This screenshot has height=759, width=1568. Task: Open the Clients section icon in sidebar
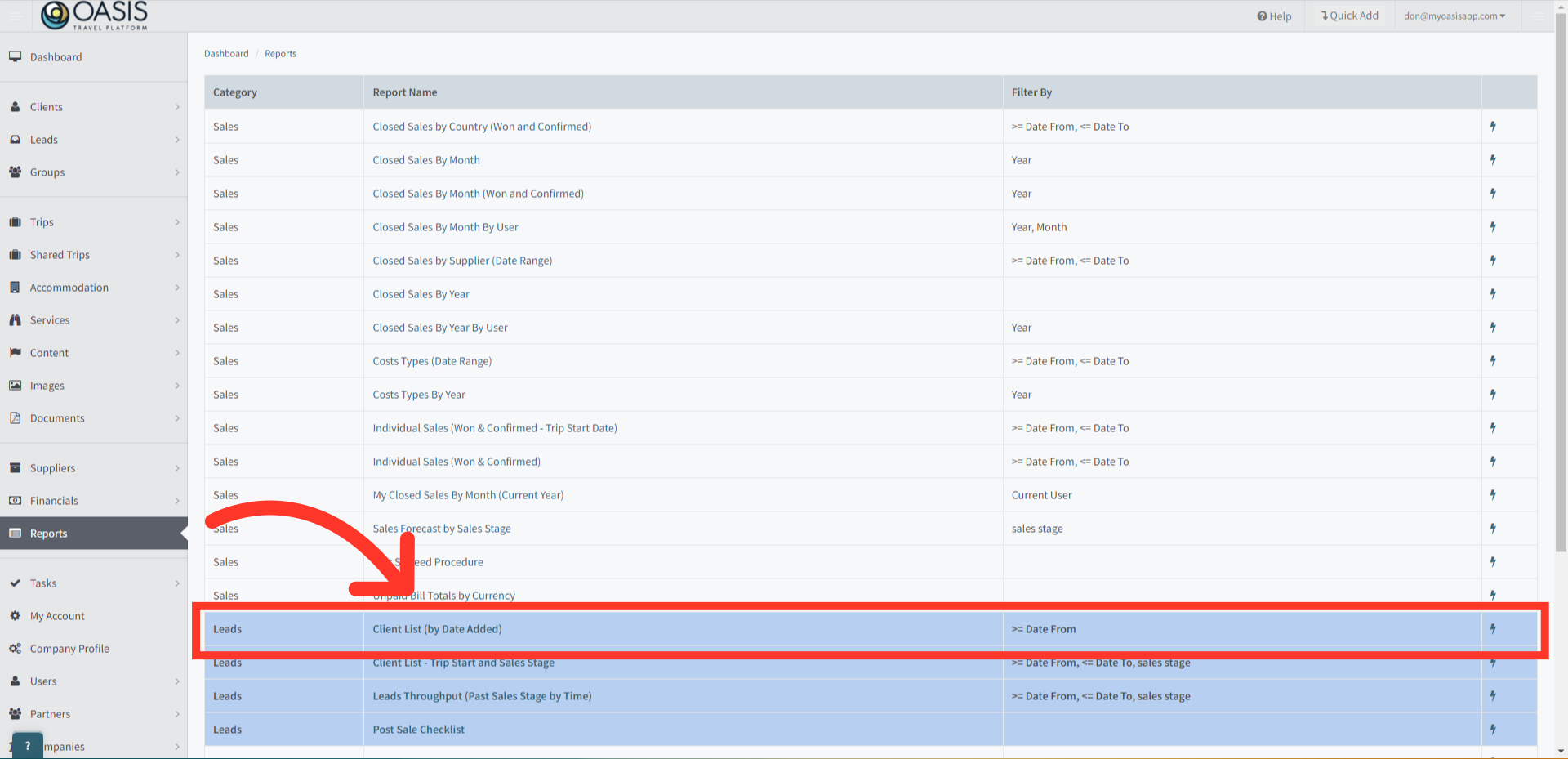pyautogui.click(x=16, y=106)
